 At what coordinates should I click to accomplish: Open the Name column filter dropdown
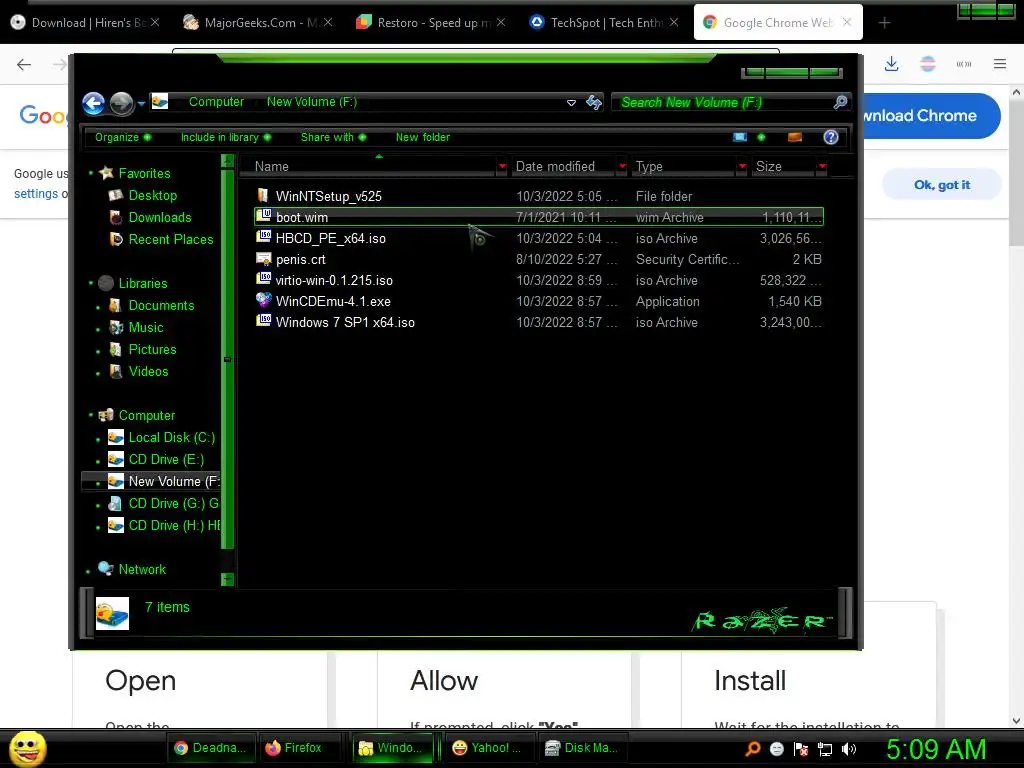(x=502, y=167)
